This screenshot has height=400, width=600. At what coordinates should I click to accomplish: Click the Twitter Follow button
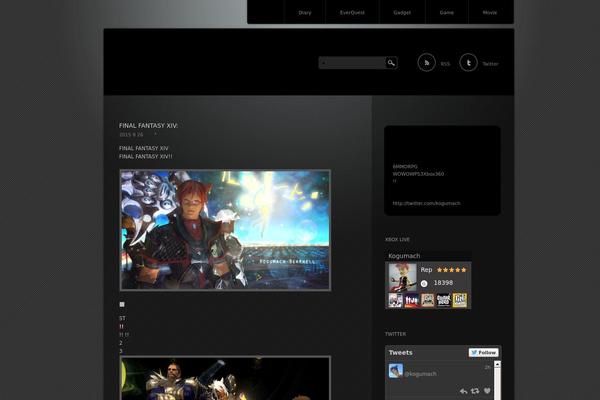tap(484, 353)
